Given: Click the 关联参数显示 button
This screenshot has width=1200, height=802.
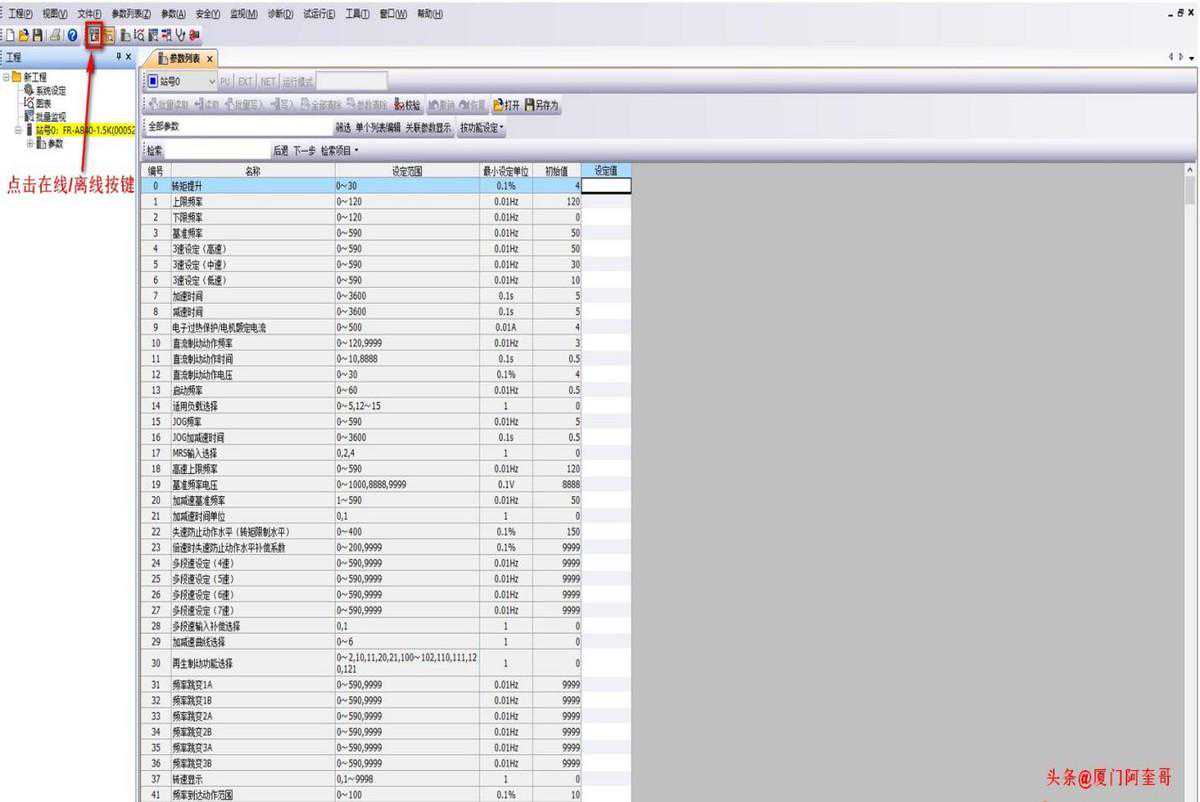Looking at the screenshot, I should tap(428, 128).
